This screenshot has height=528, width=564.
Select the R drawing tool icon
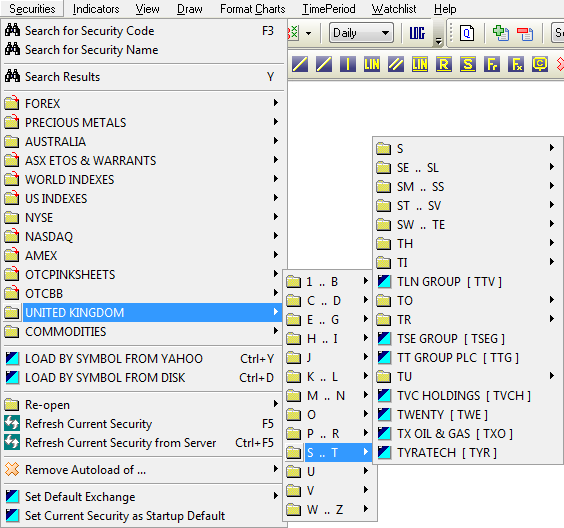tap(444, 64)
